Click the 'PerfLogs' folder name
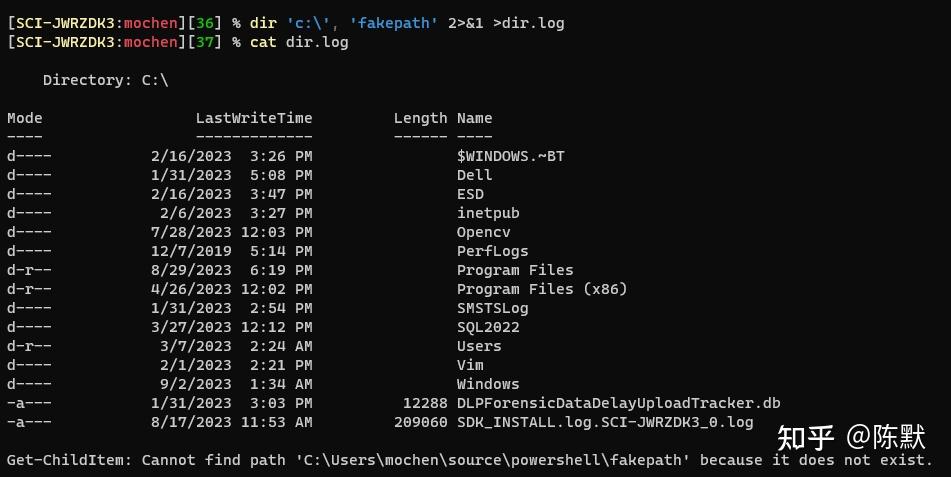Image resolution: width=951 pixels, height=477 pixels. pos(492,251)
